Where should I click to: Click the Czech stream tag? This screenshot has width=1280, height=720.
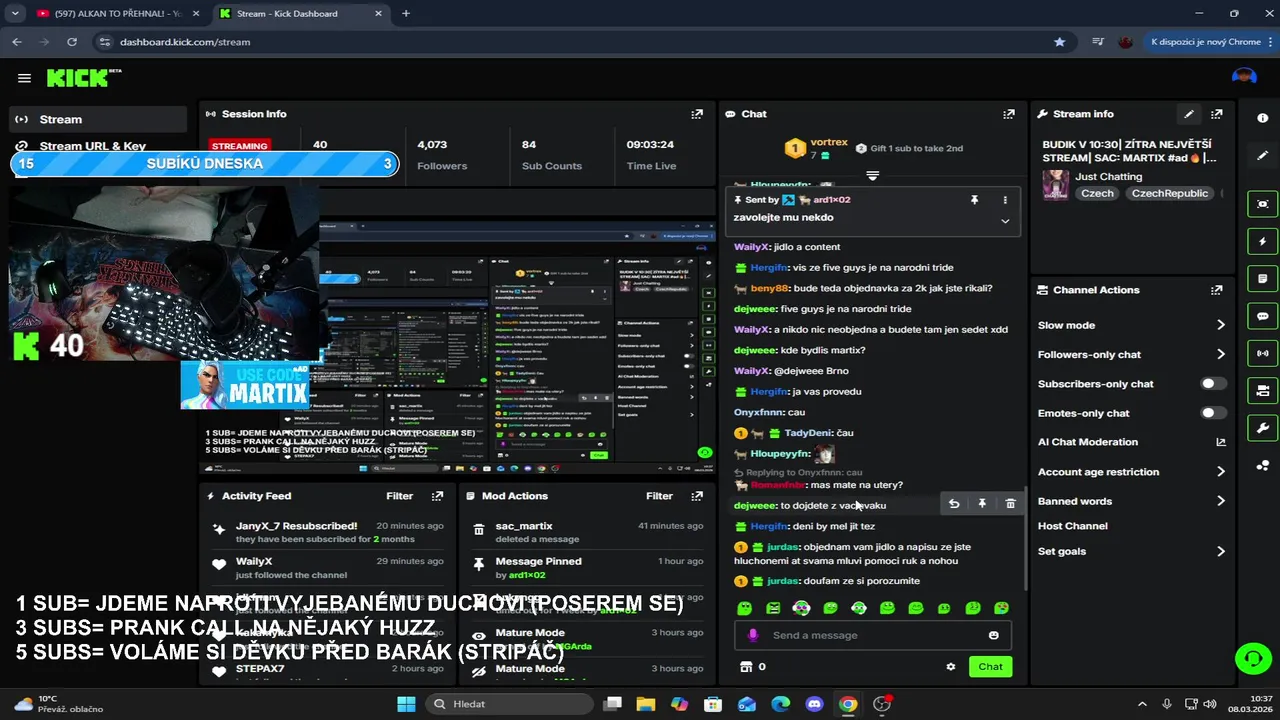1097,193
